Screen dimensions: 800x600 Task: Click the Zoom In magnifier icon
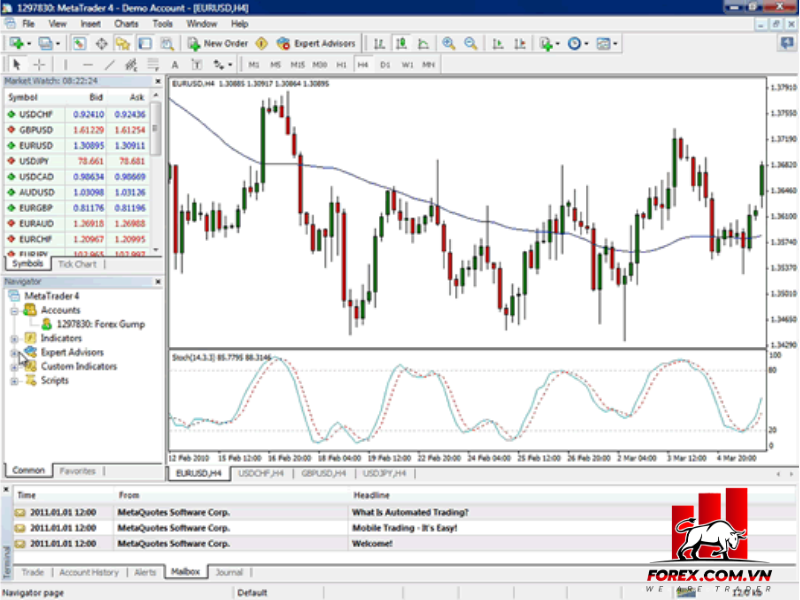point(448,43)
